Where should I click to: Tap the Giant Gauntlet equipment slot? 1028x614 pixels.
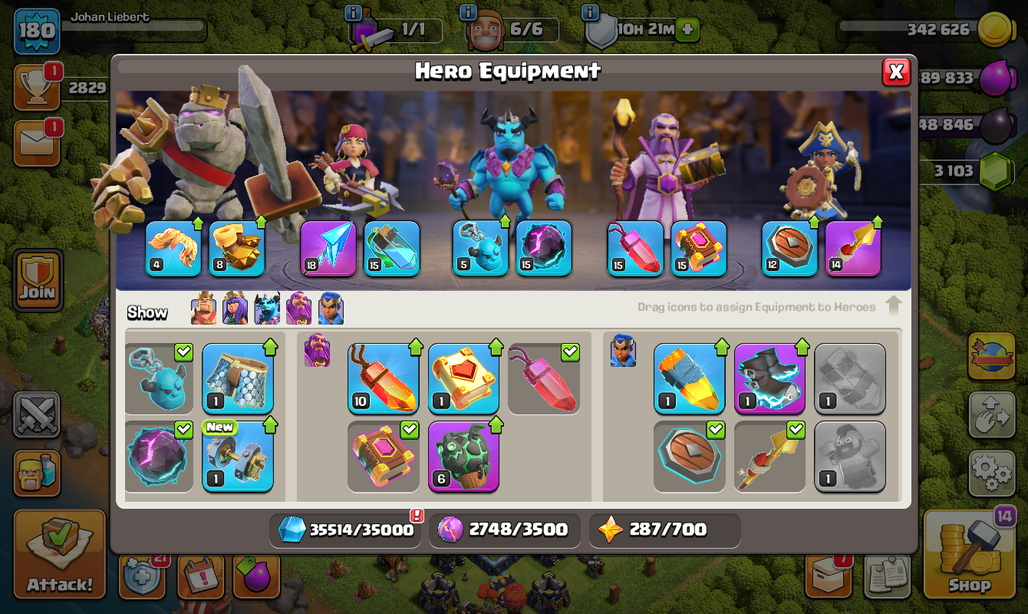click(237, 248)
